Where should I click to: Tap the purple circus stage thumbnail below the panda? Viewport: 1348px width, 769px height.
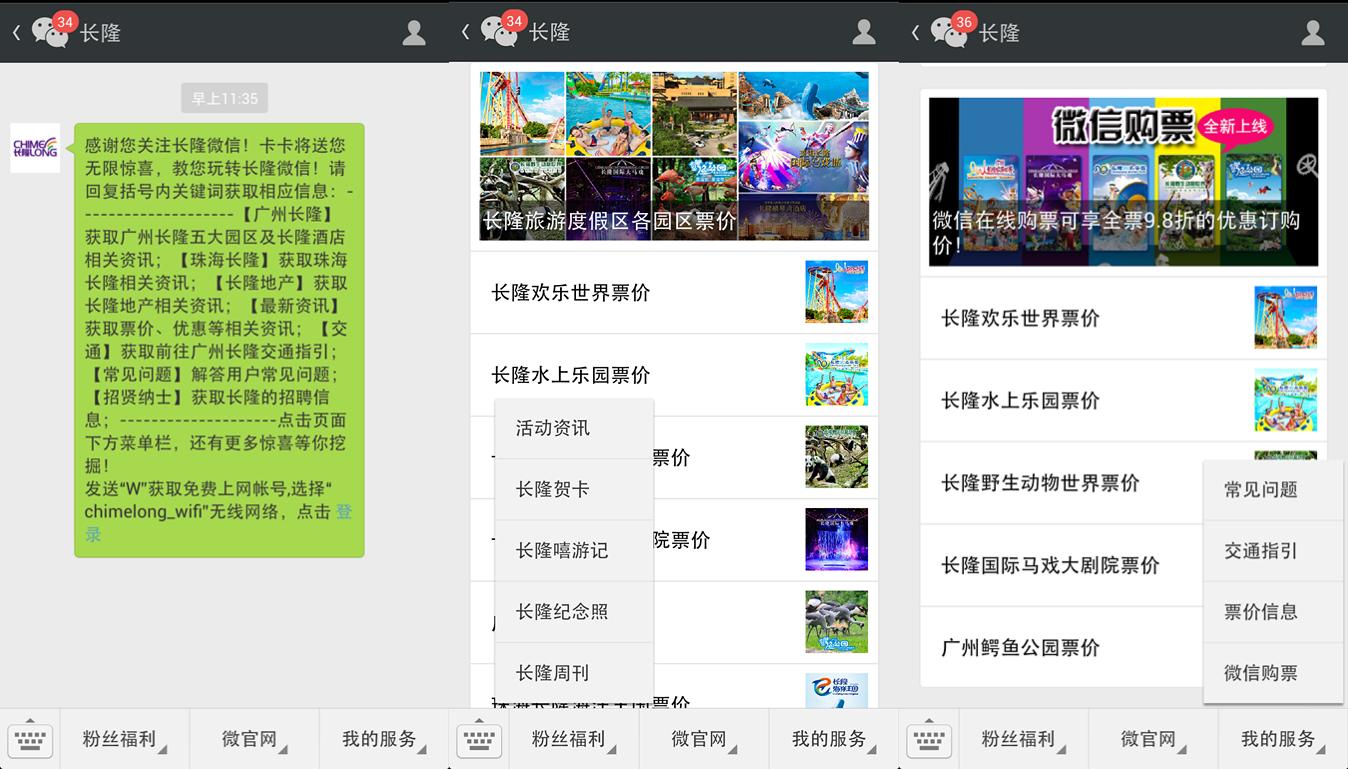click(x=837, y=539)
